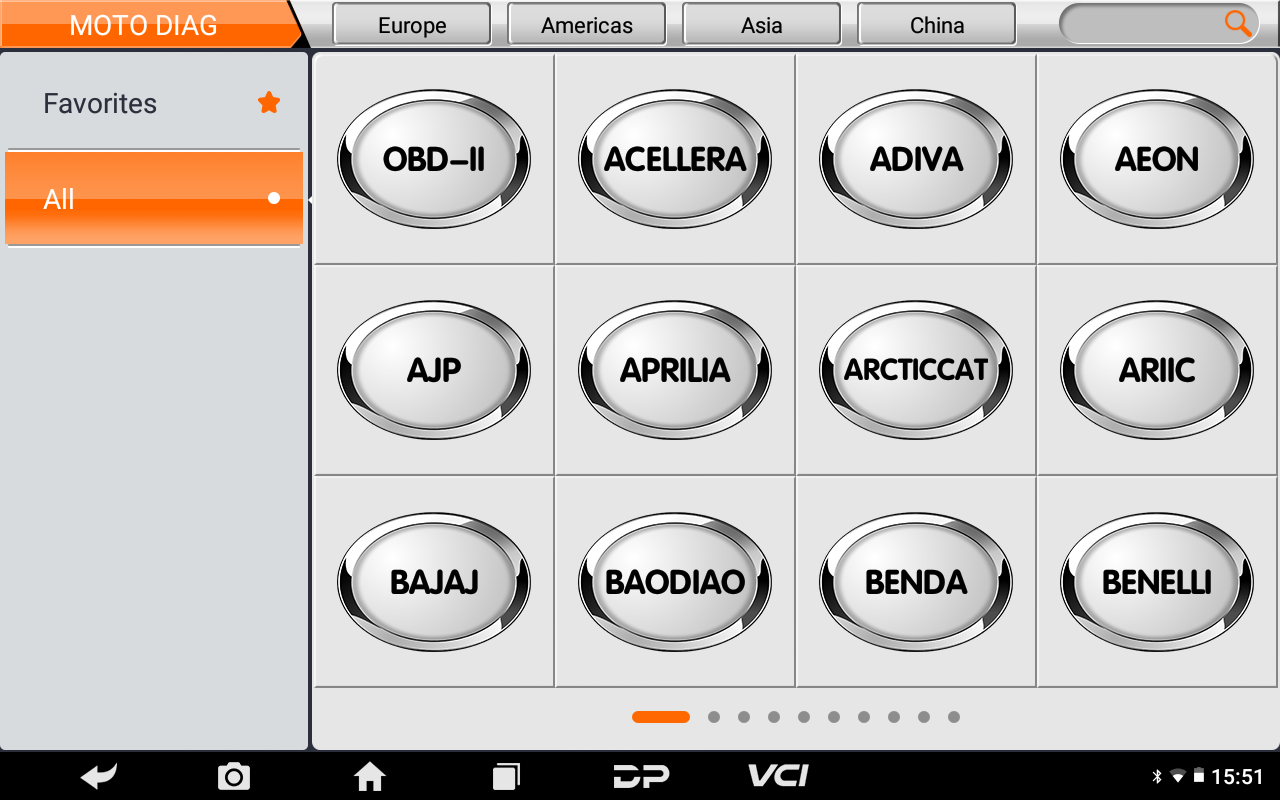The image size is (1280, 800).
Task: Switch to the Europe tab
Action: click(412, 24)
